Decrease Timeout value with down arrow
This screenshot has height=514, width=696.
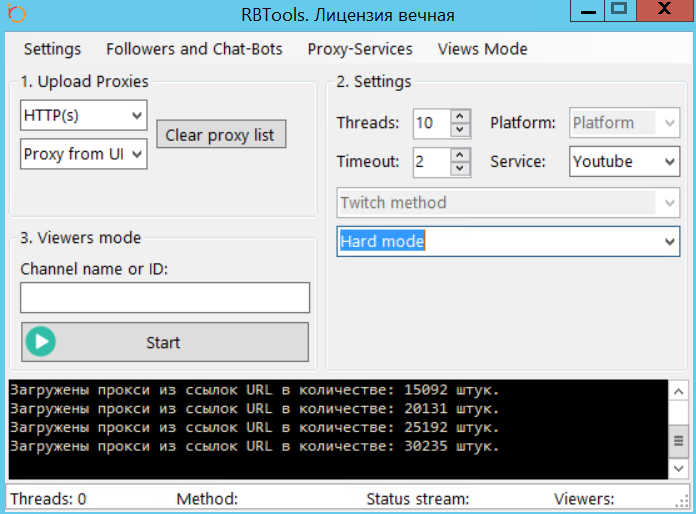click(x=460, y=168)
